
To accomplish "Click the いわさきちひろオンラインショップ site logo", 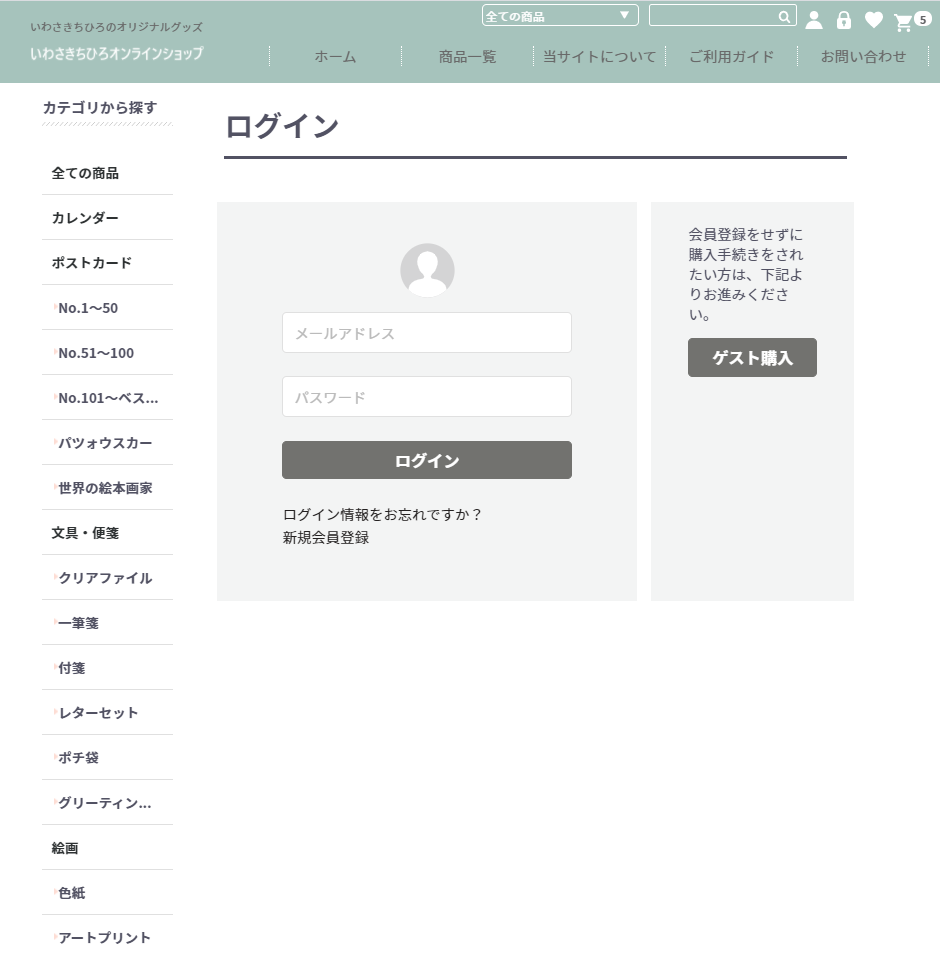I will coord(116,53).
